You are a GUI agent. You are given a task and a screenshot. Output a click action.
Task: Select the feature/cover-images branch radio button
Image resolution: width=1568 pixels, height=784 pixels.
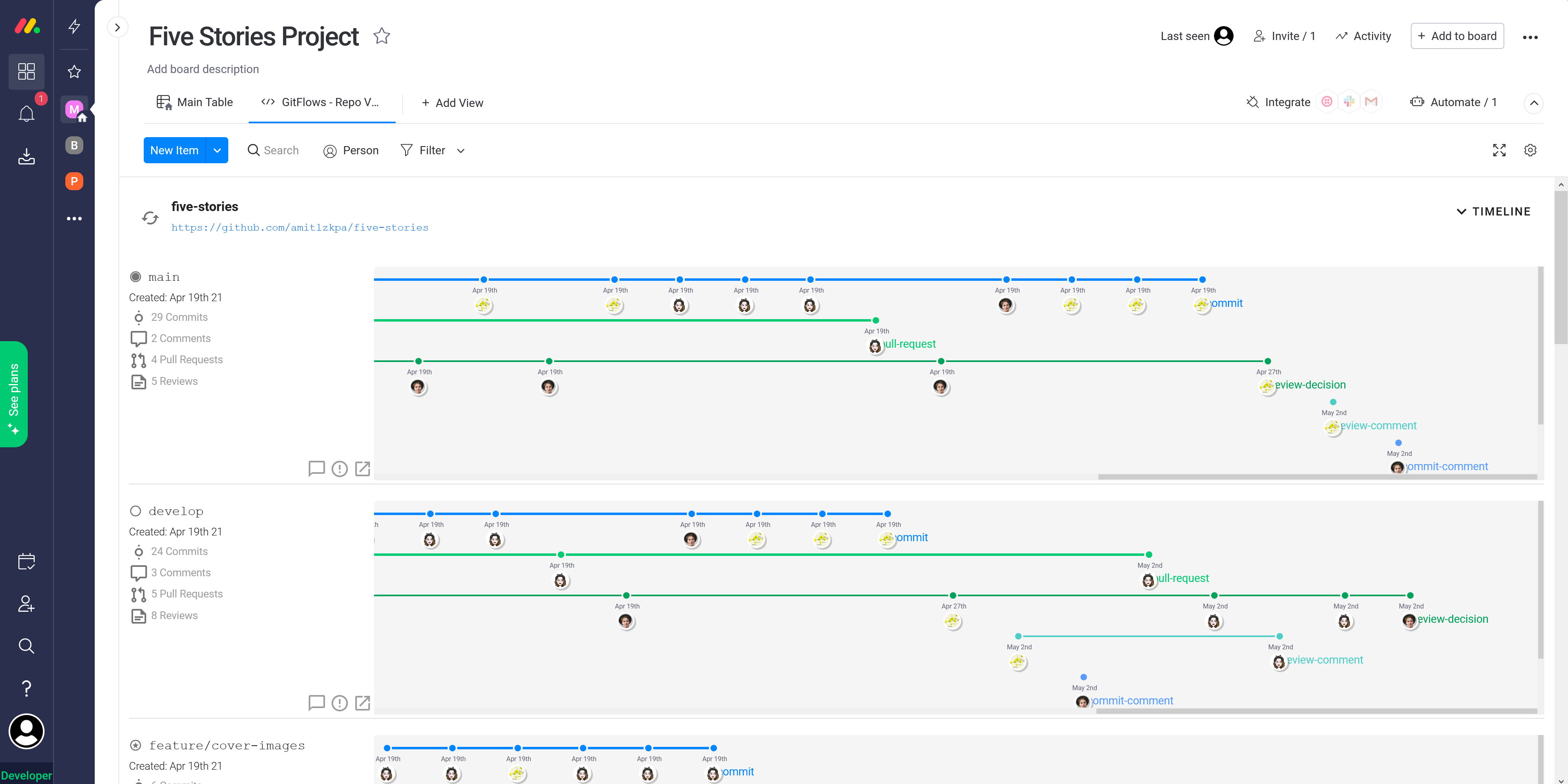[135, 745]
